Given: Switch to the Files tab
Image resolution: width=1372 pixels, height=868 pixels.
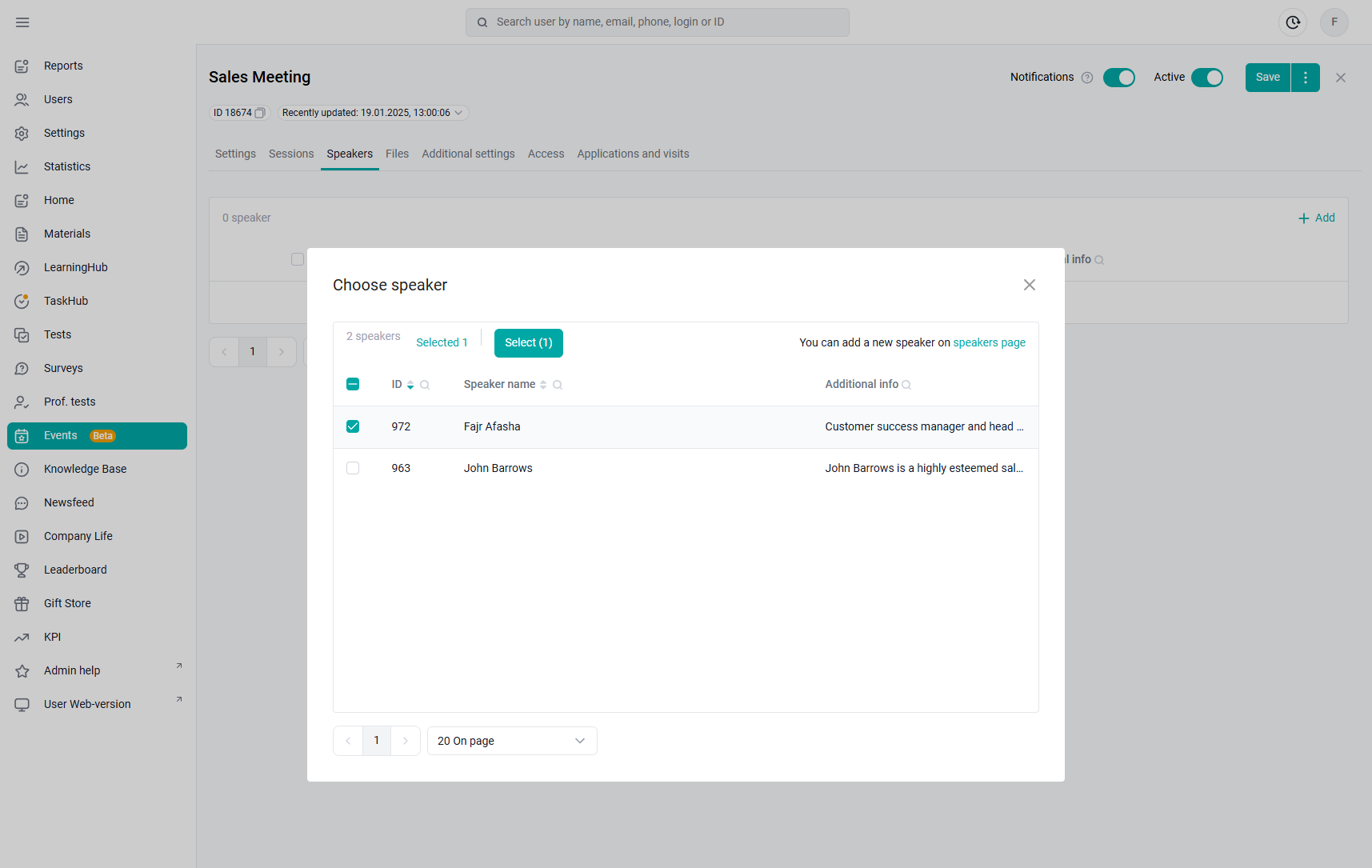Looking at the screenshot, I should [397, 154].
